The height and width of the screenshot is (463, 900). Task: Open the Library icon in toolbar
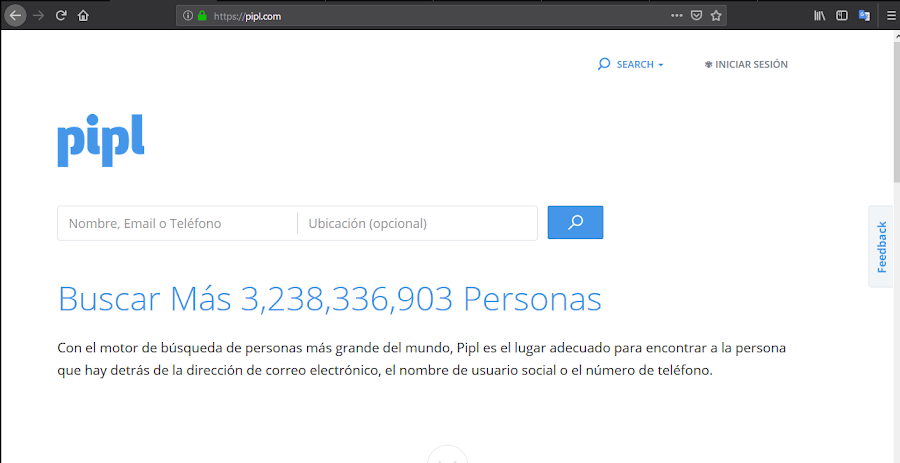click(820, 15)
